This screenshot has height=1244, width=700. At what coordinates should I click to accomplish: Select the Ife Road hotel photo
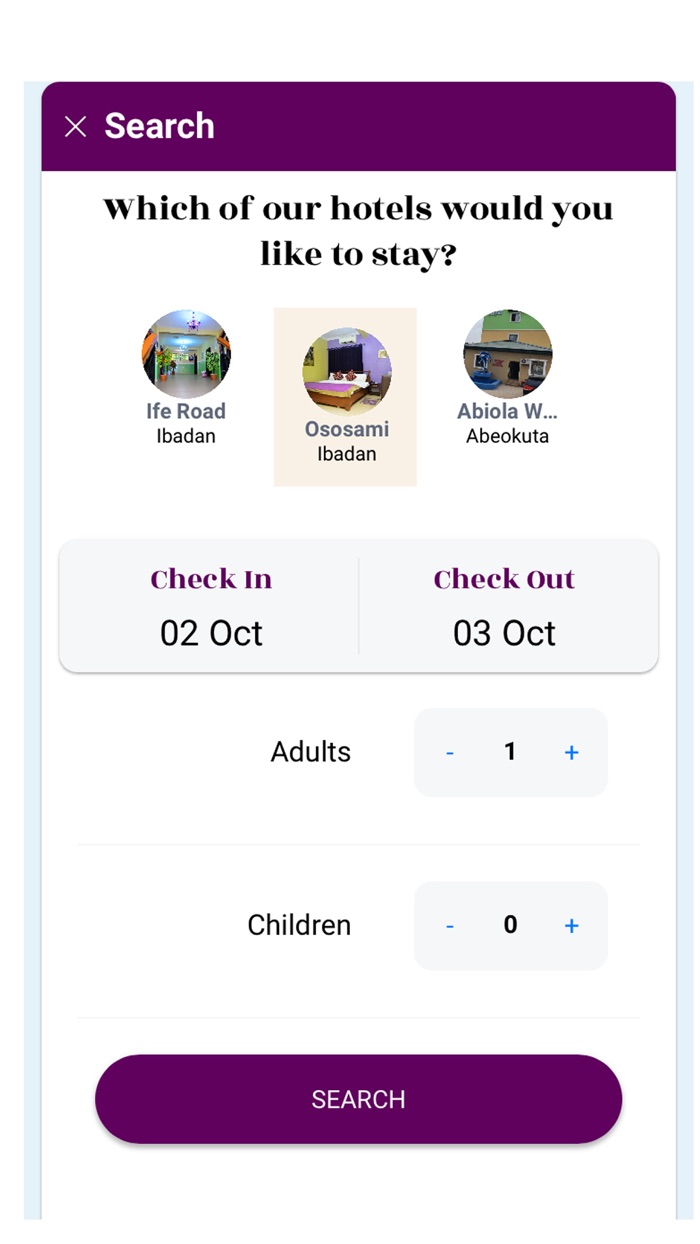click(x=186, y=354)
